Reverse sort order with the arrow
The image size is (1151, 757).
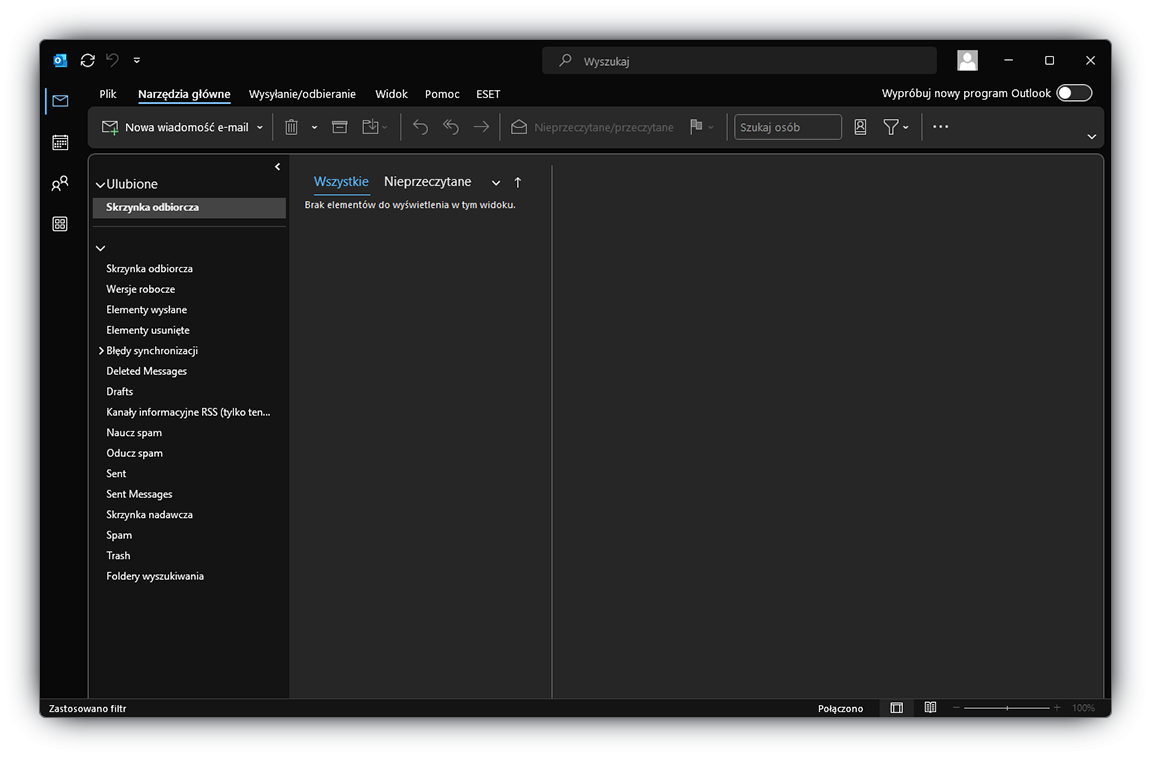point(518,183)
